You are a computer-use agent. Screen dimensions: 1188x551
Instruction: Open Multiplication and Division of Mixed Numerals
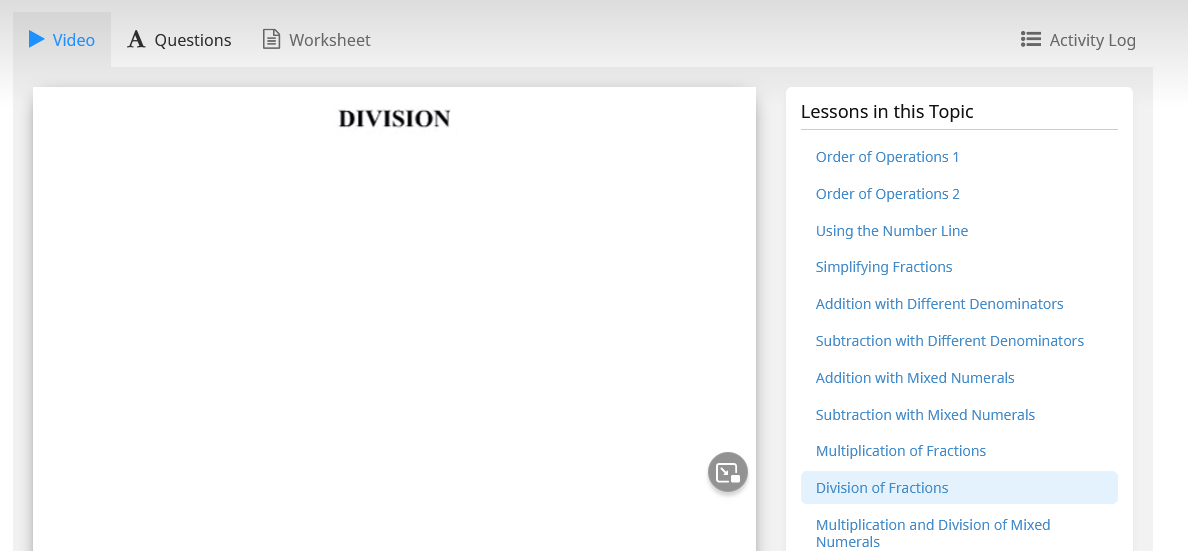pos(932,533)
